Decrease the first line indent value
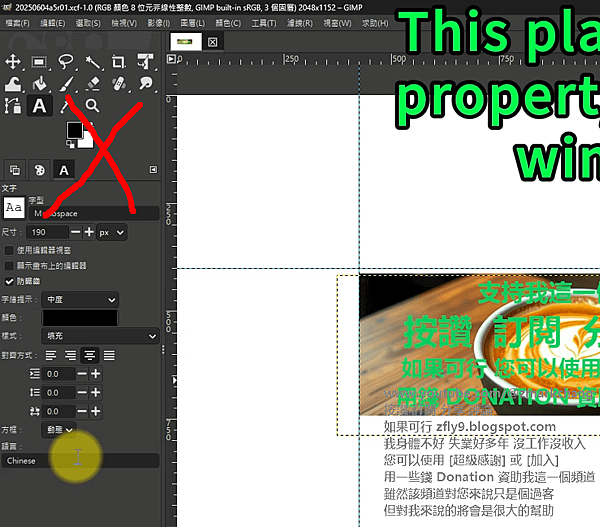 point(82,374)
